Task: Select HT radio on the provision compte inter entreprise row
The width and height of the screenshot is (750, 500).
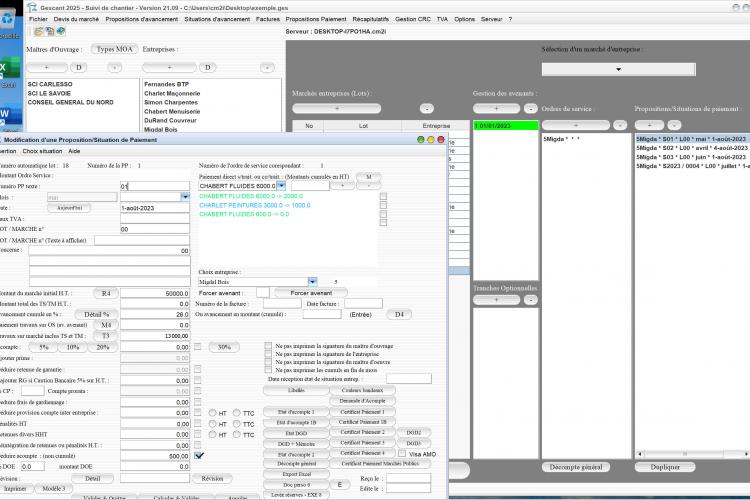Action: pyautogui.click(x=212, y=413)
